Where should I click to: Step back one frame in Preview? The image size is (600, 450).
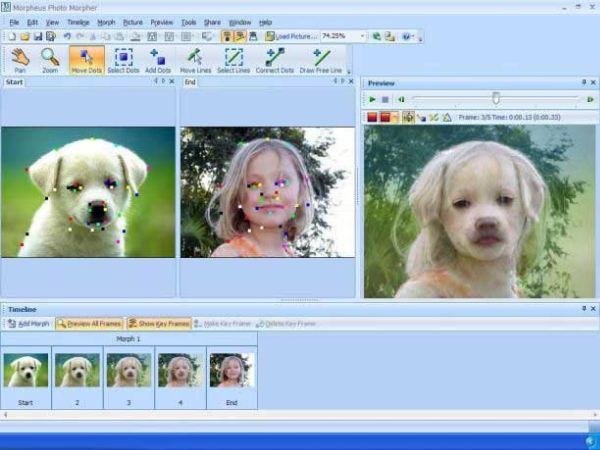tap(401, 99)
